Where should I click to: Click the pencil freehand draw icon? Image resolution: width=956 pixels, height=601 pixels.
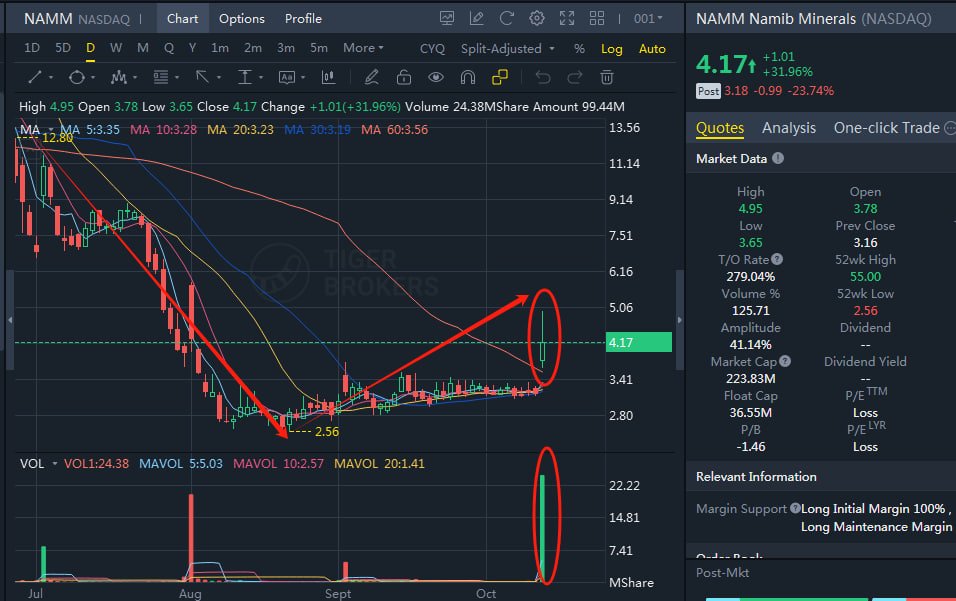[x=371, y=77]
